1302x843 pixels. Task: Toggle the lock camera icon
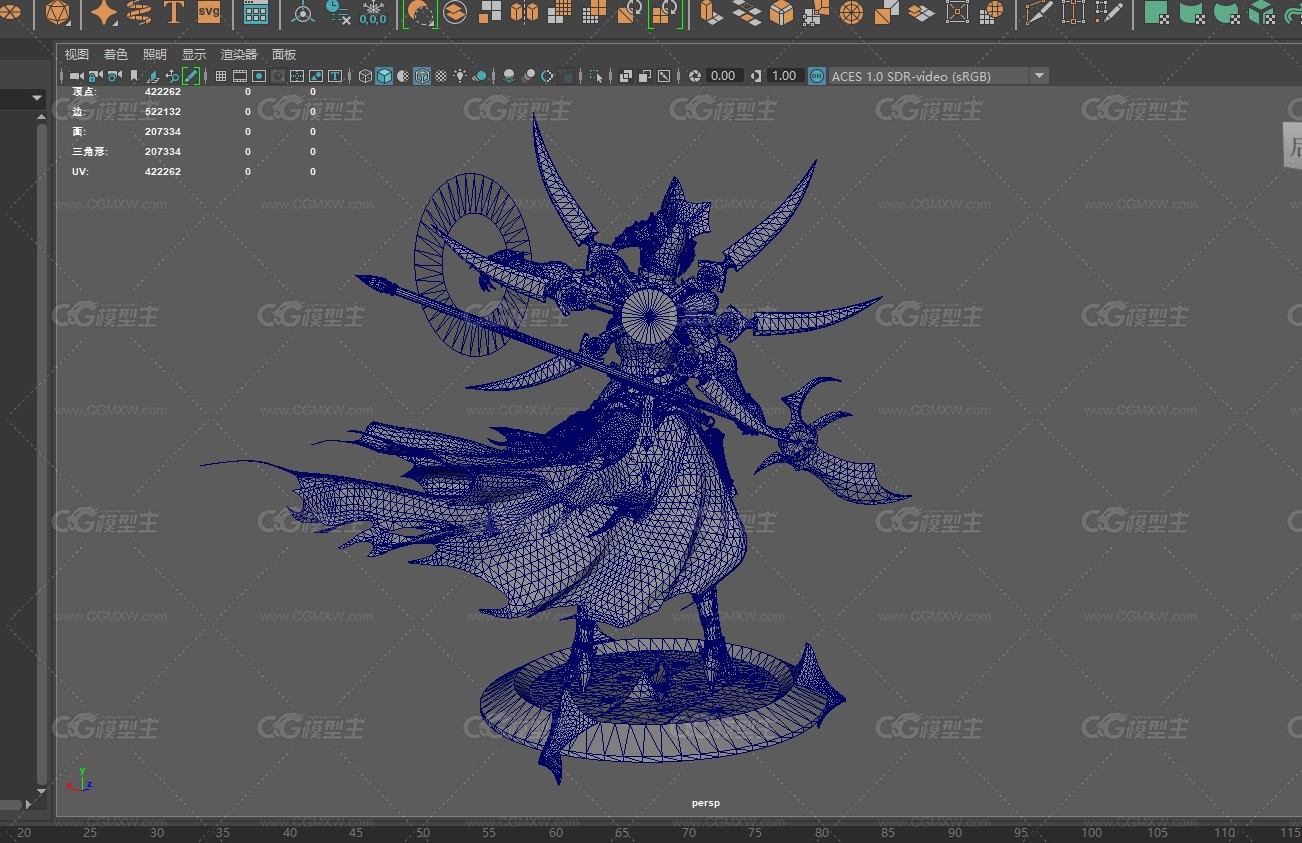point(95,76)
